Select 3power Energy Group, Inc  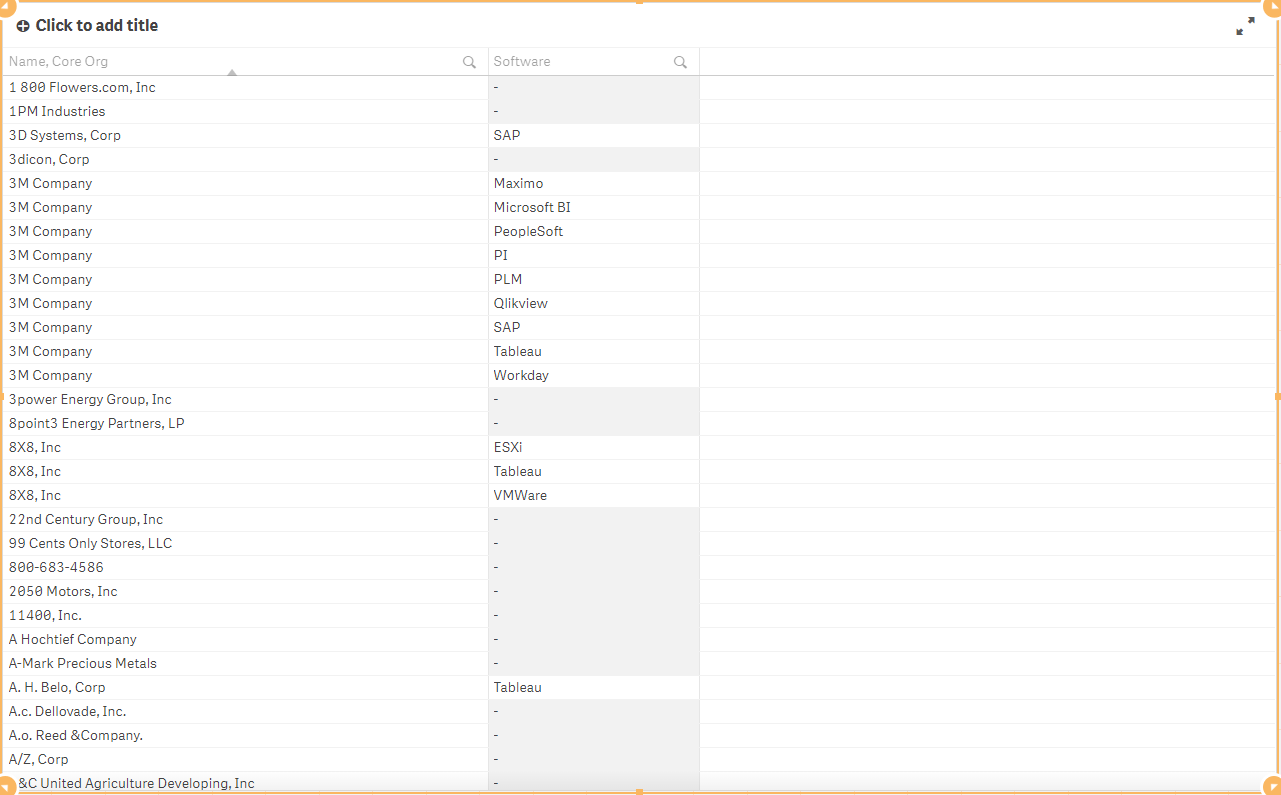245,399
